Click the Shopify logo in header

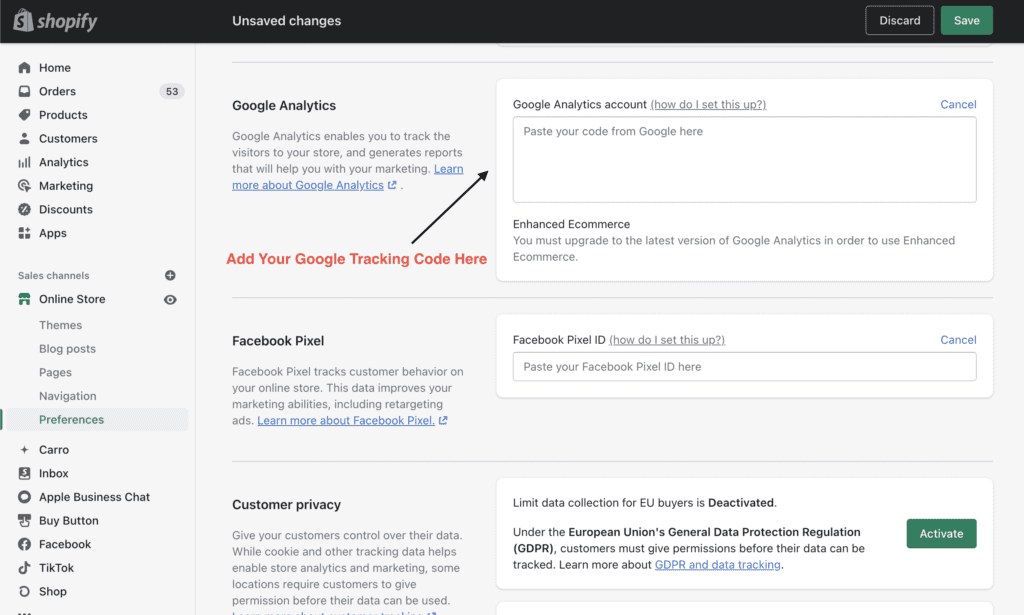56,21
